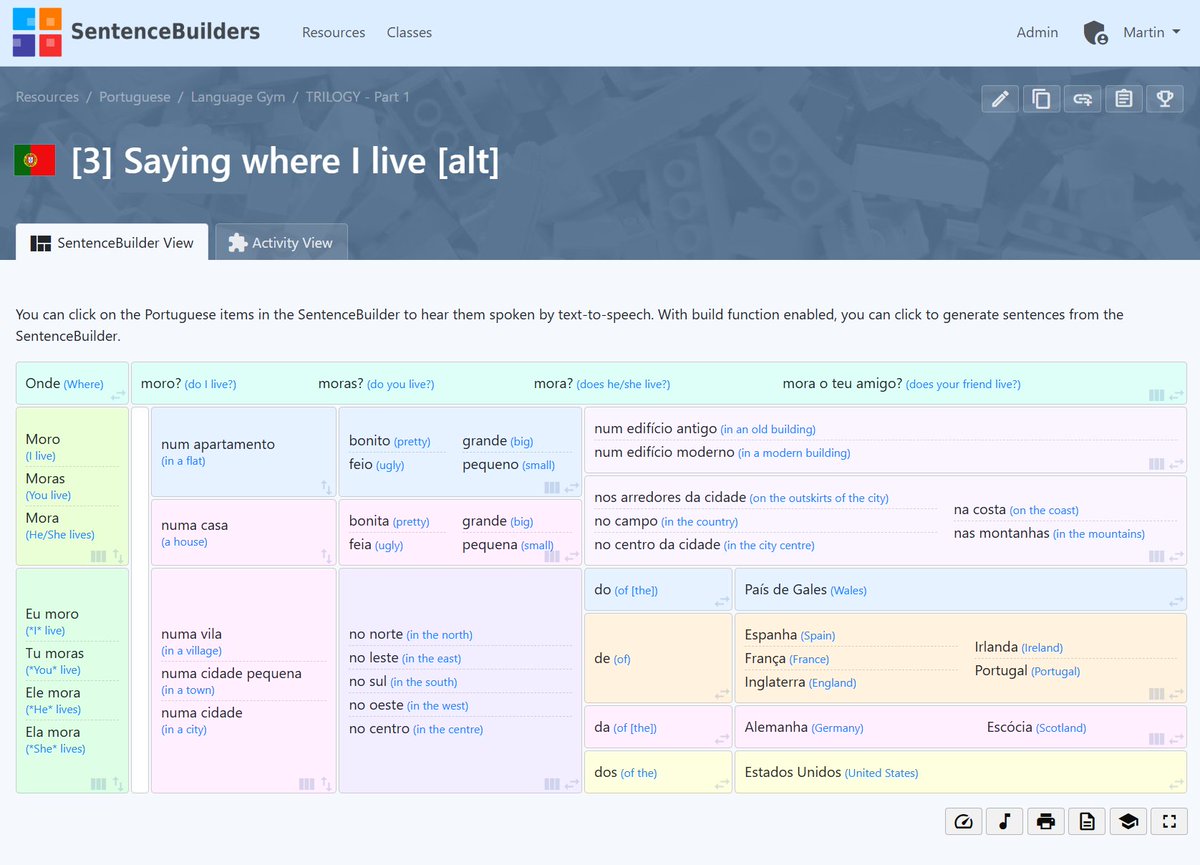
Task: Click the word 'bonito'
Action: 370,440
